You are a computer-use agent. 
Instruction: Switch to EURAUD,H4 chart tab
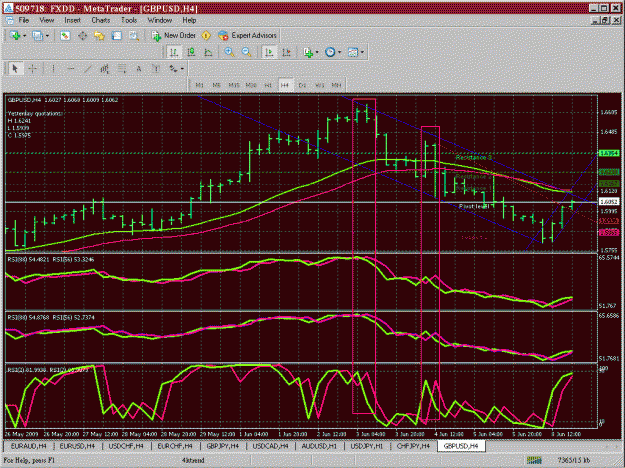(29, 446)
